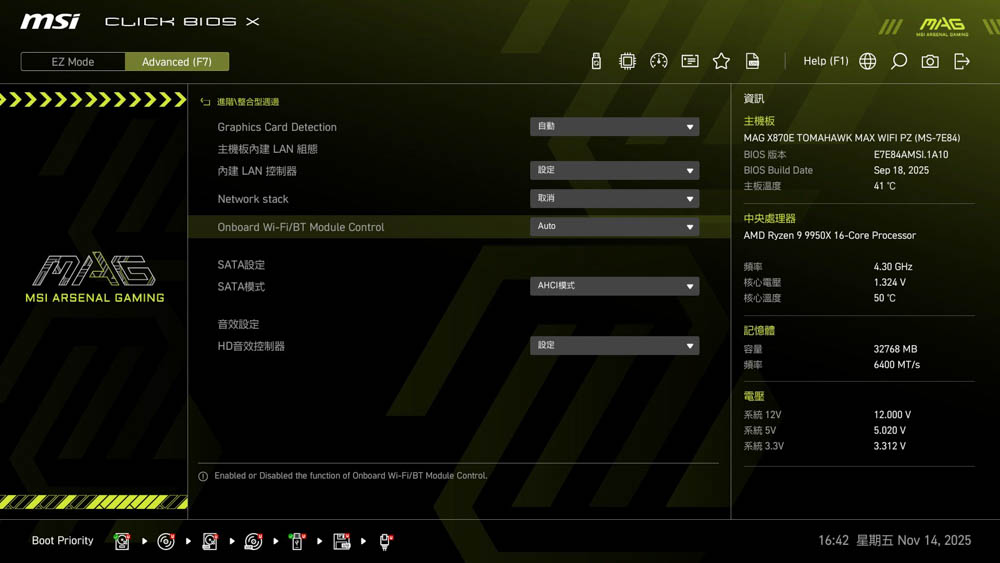1000x563 pixels.
Task: Click Help (F1) button
Action: (x=825, y=62)
